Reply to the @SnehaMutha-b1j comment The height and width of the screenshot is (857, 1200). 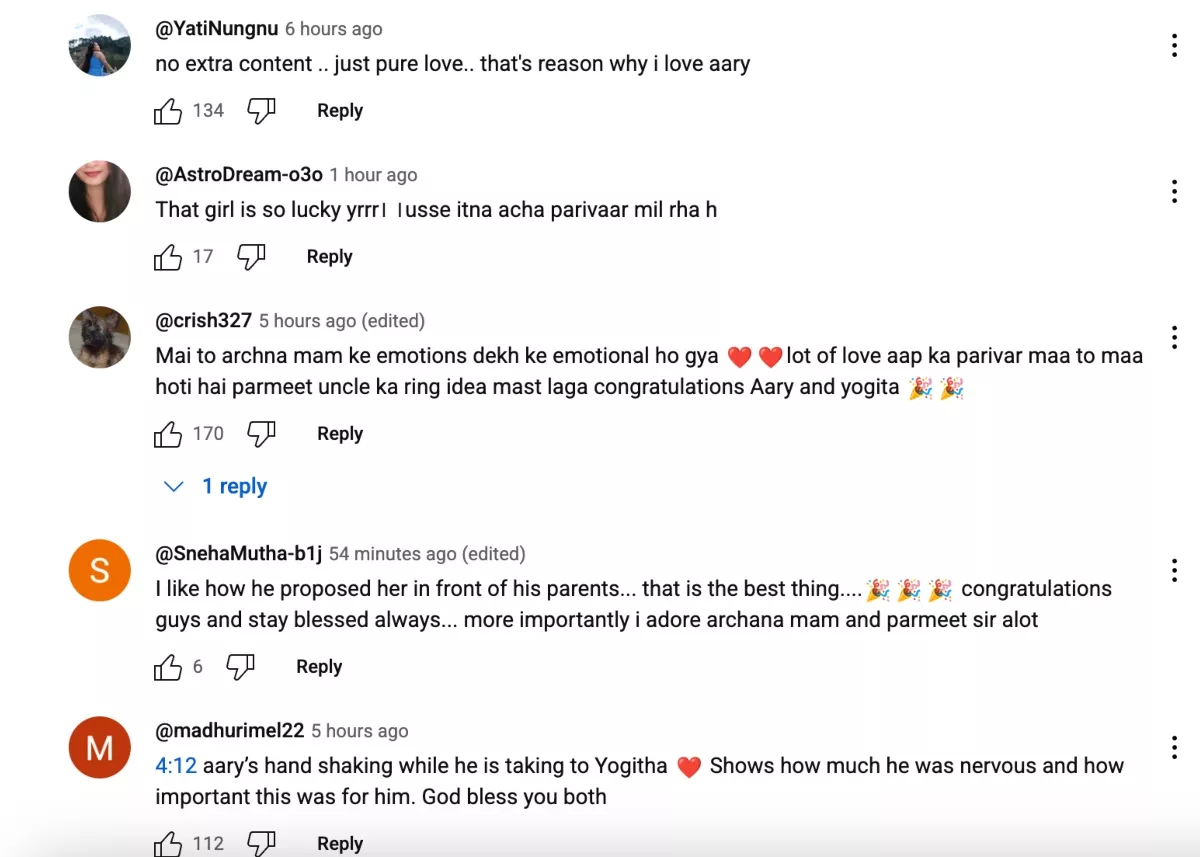[319, 667]
